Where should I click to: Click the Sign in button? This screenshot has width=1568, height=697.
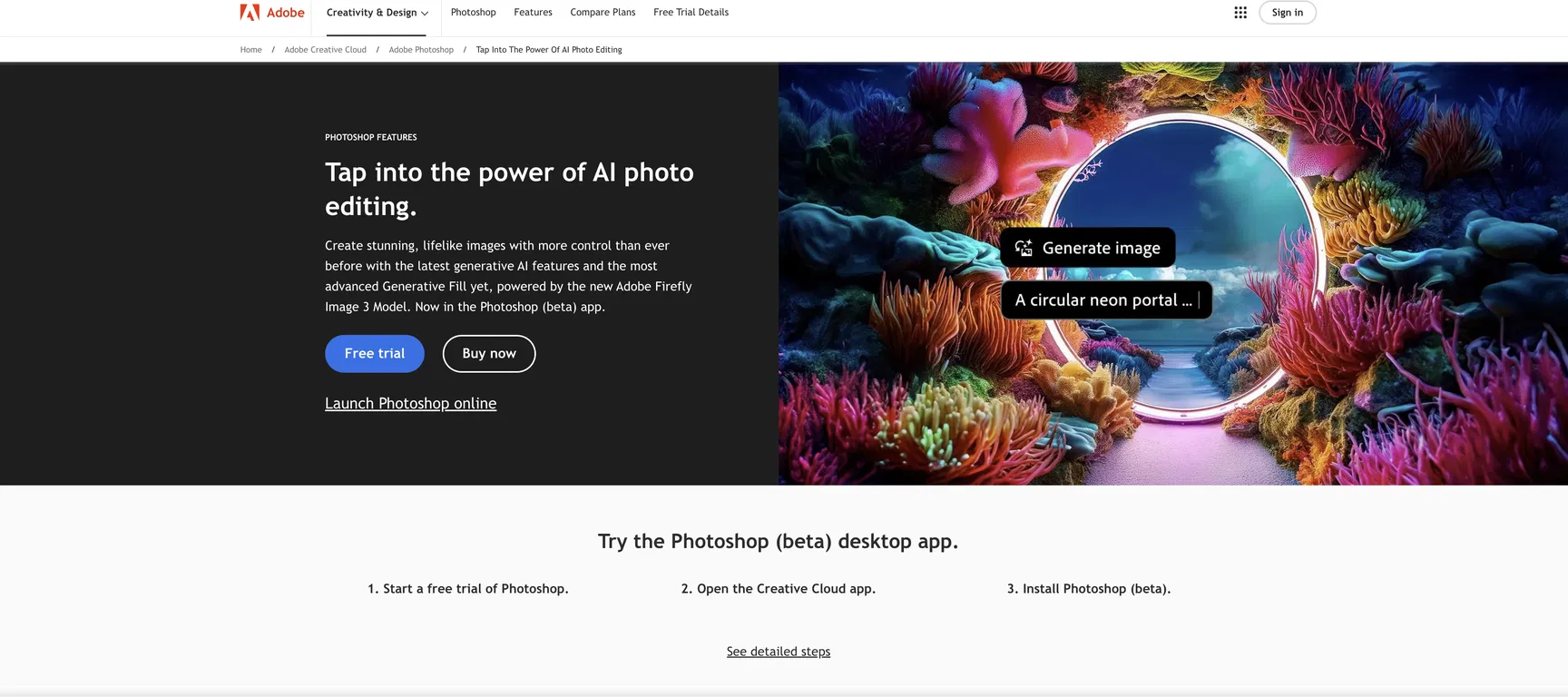[1287, 13]
